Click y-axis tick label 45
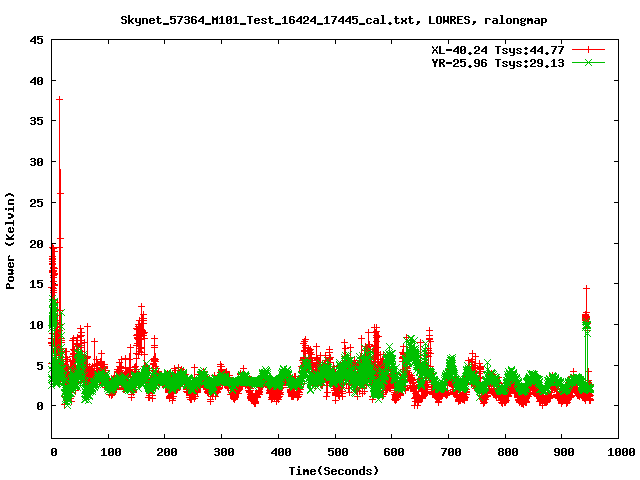The image size is (640, 480). [x=36, y=40]
